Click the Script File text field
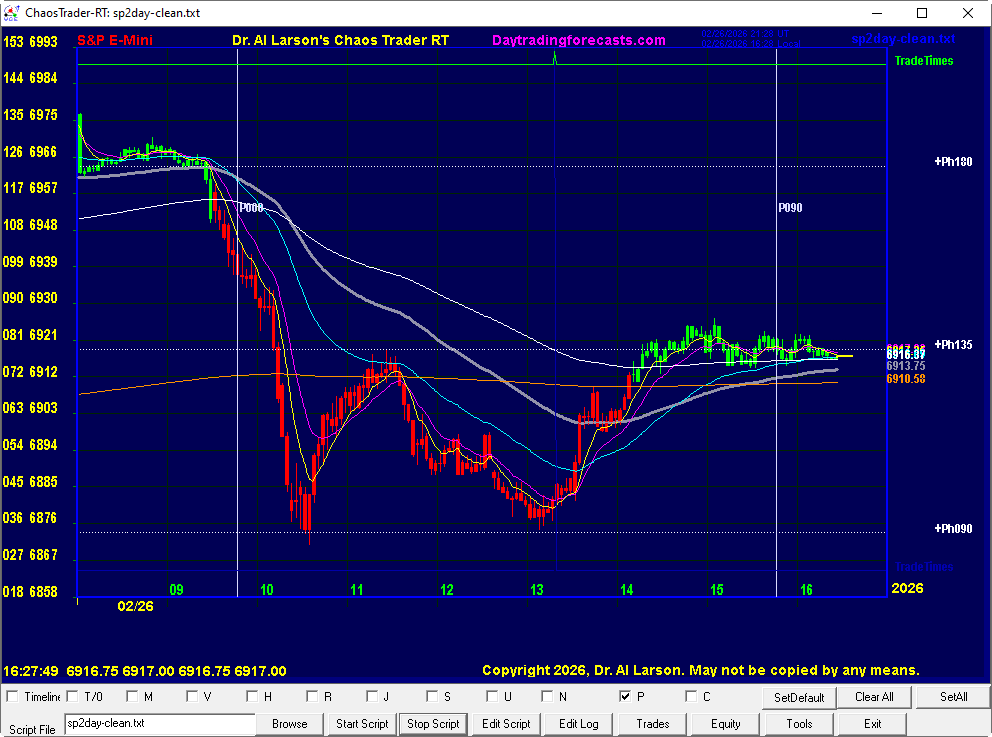 click(x=160, y=723)
